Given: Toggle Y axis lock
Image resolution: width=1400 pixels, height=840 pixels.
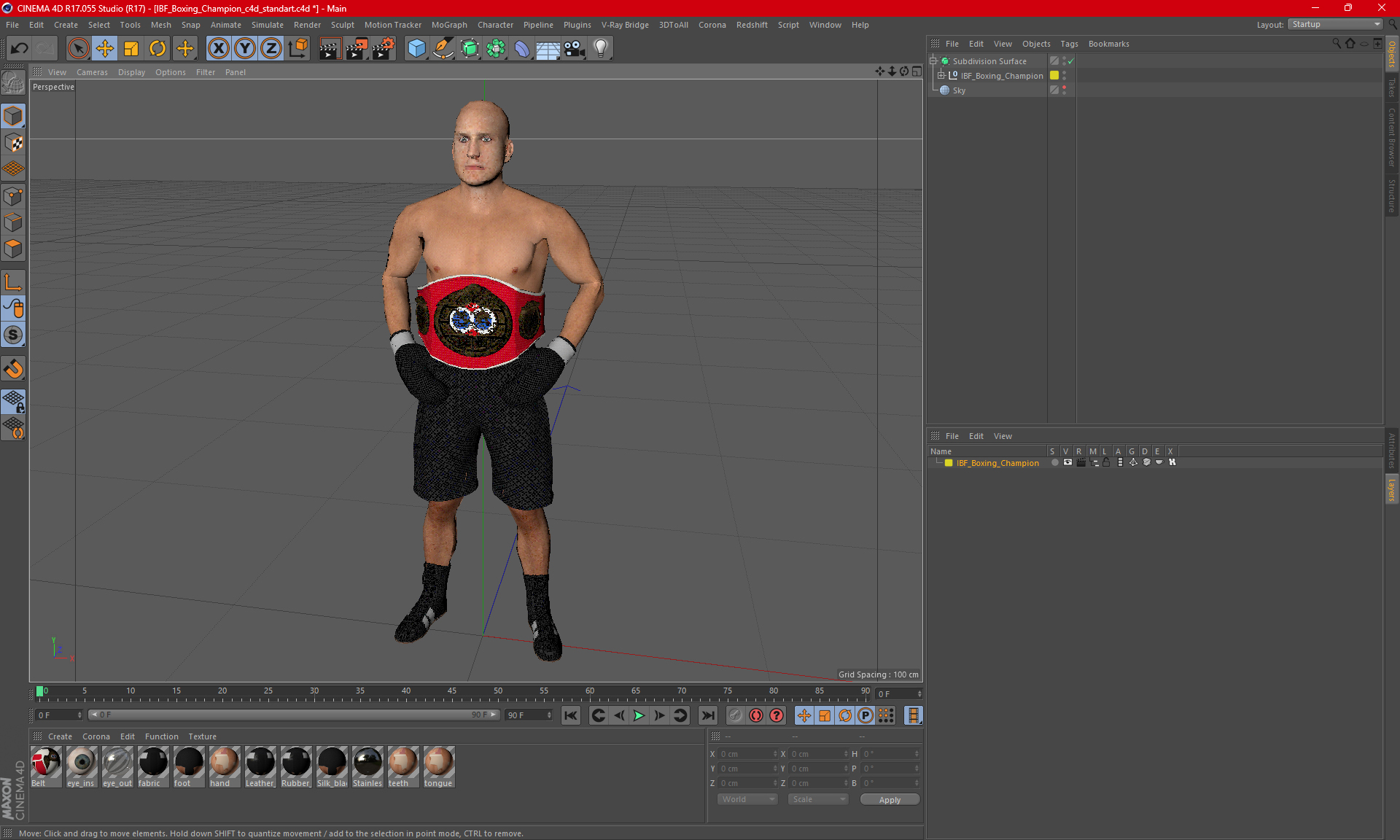Looking at the screenshot, I should (x=245, y=49).
